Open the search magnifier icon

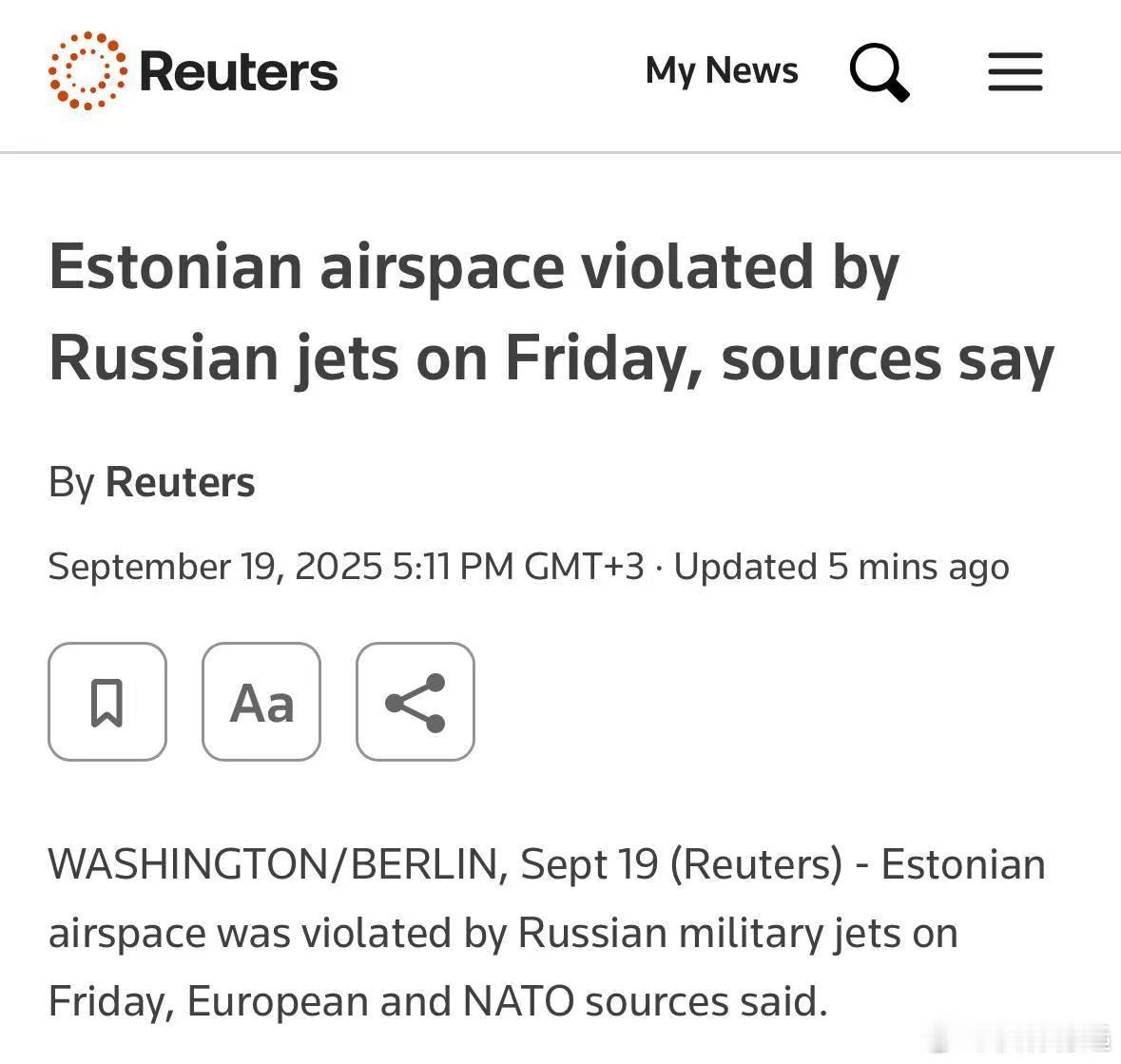coord(879,72)
